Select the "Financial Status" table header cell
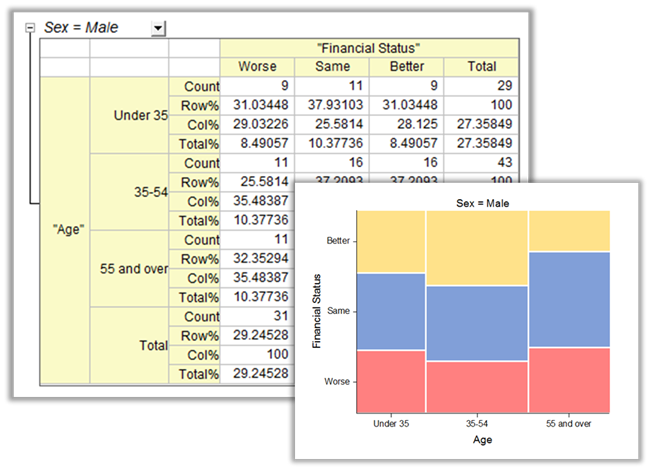This screenshot has width=650, height=470. pos(369,48)
